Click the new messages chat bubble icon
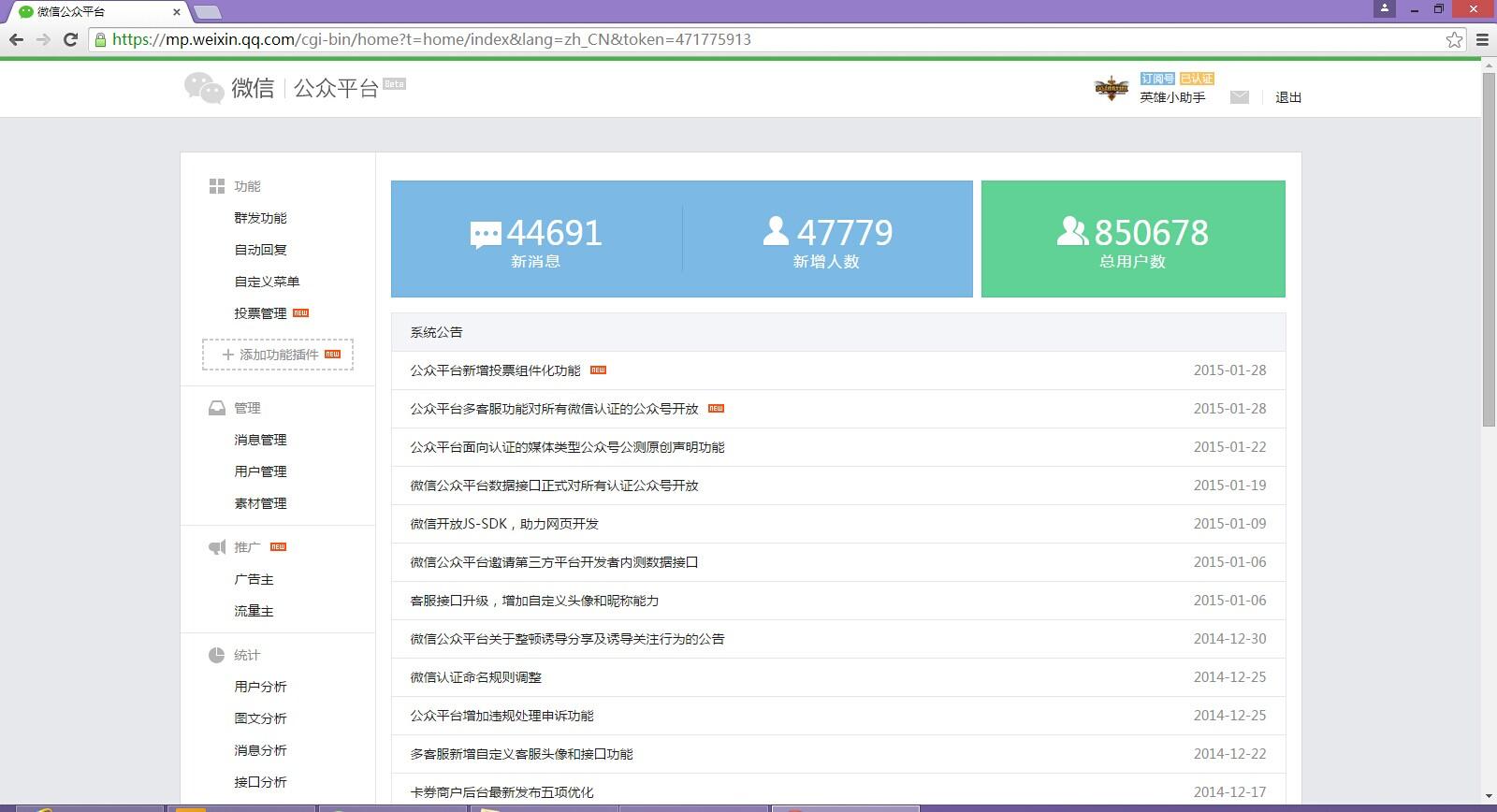Image resolution: width=1497 pixels, height=812 pixels. tap(486, 234)
